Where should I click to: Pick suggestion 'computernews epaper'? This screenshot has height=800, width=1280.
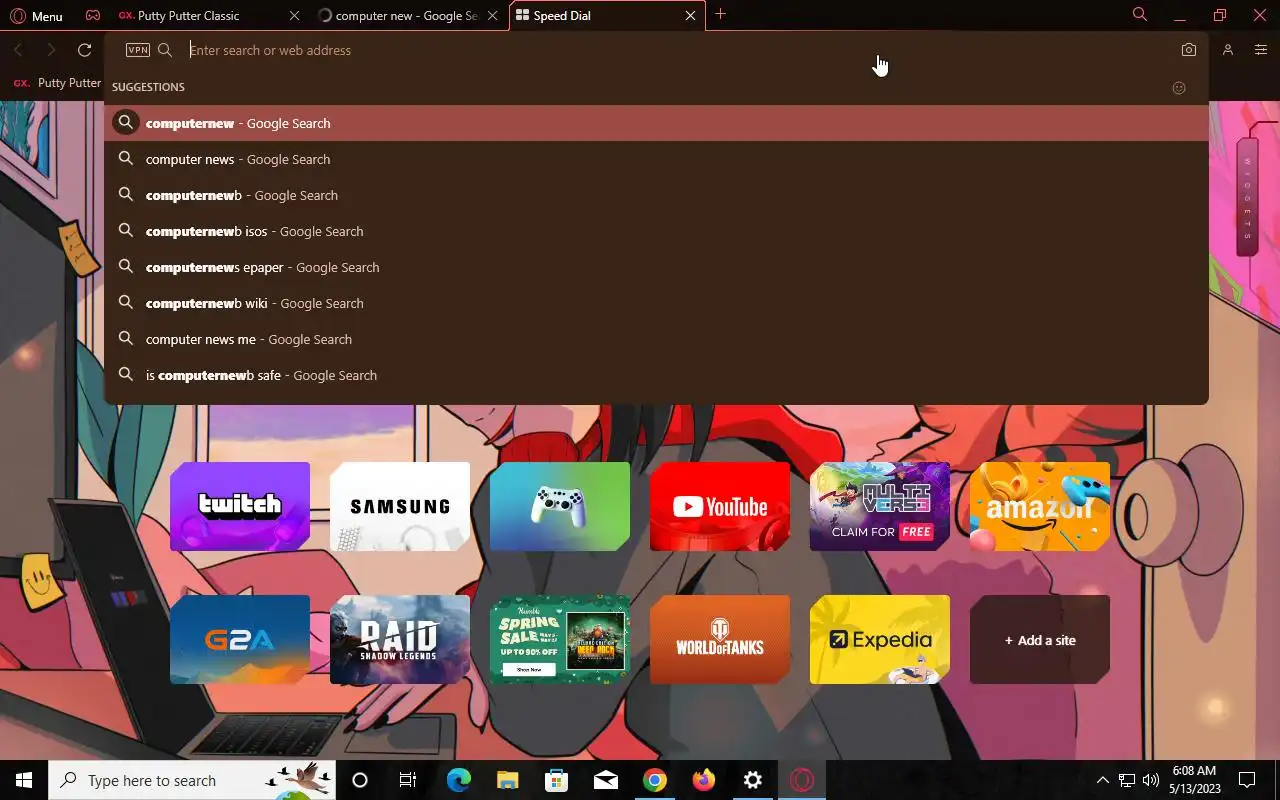pos(656,267)
